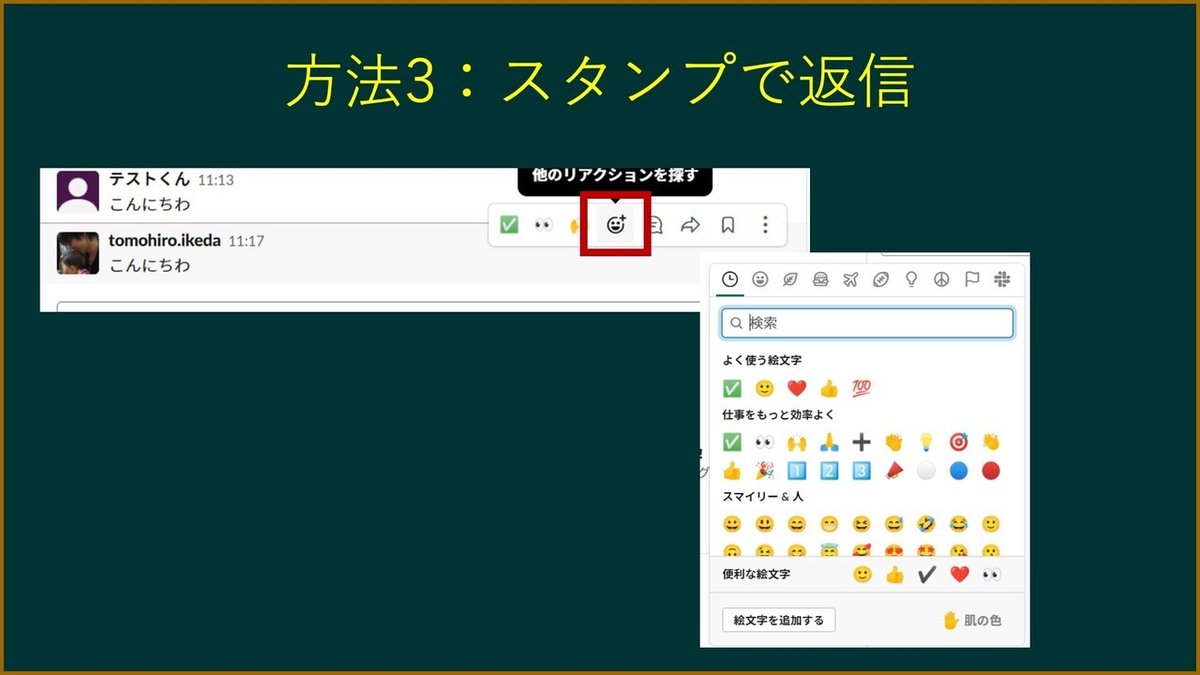This screenshot has width=1200, height=675.
Task: Pick the tears of joy emoji
Action: pos(958,524)
